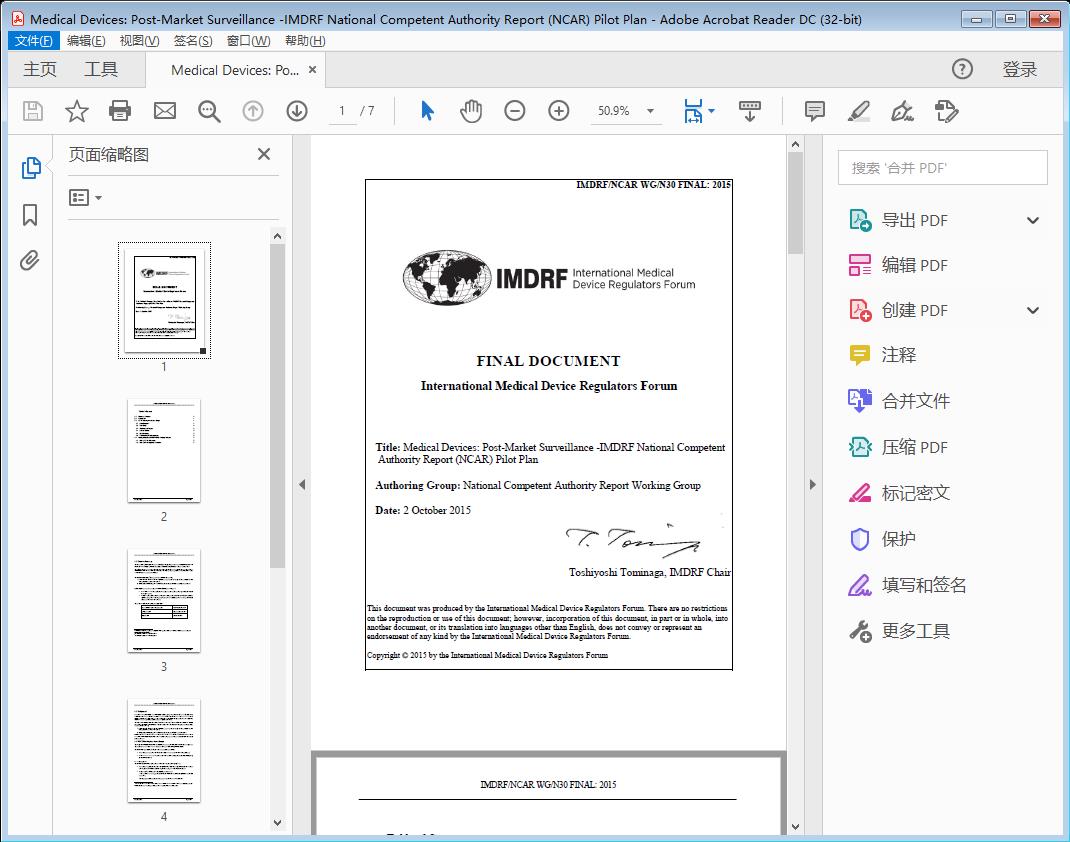This screenshot has height=842, width=1070.
Task: Open the stamp tool in the toolbar
Action: point(947,111)
